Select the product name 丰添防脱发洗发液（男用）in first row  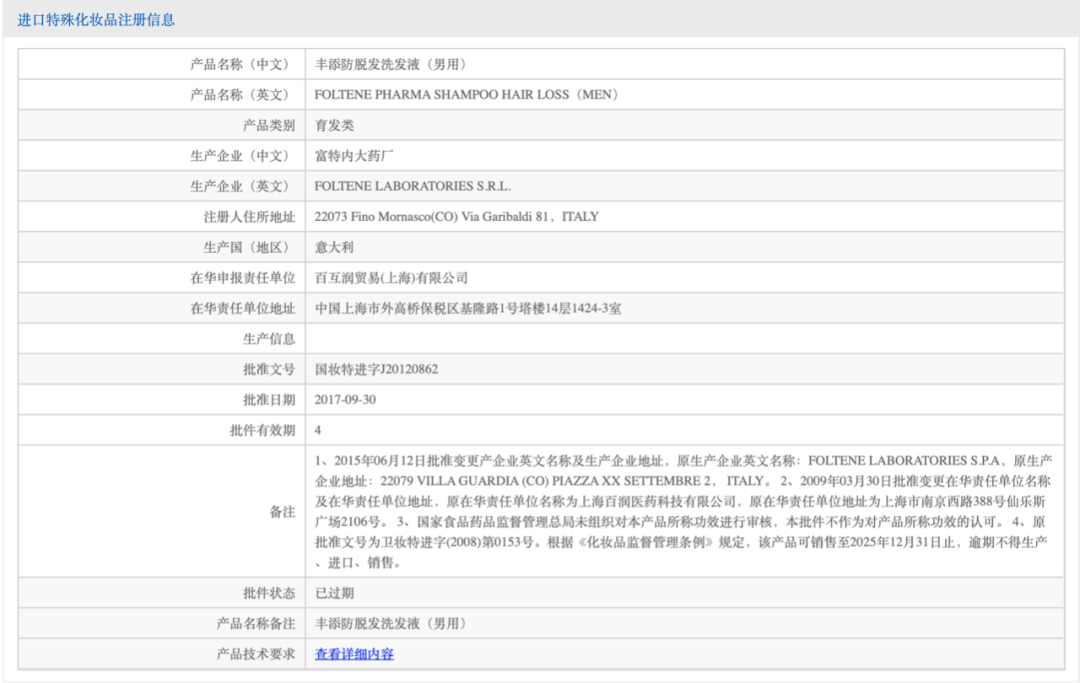point(393,64)
